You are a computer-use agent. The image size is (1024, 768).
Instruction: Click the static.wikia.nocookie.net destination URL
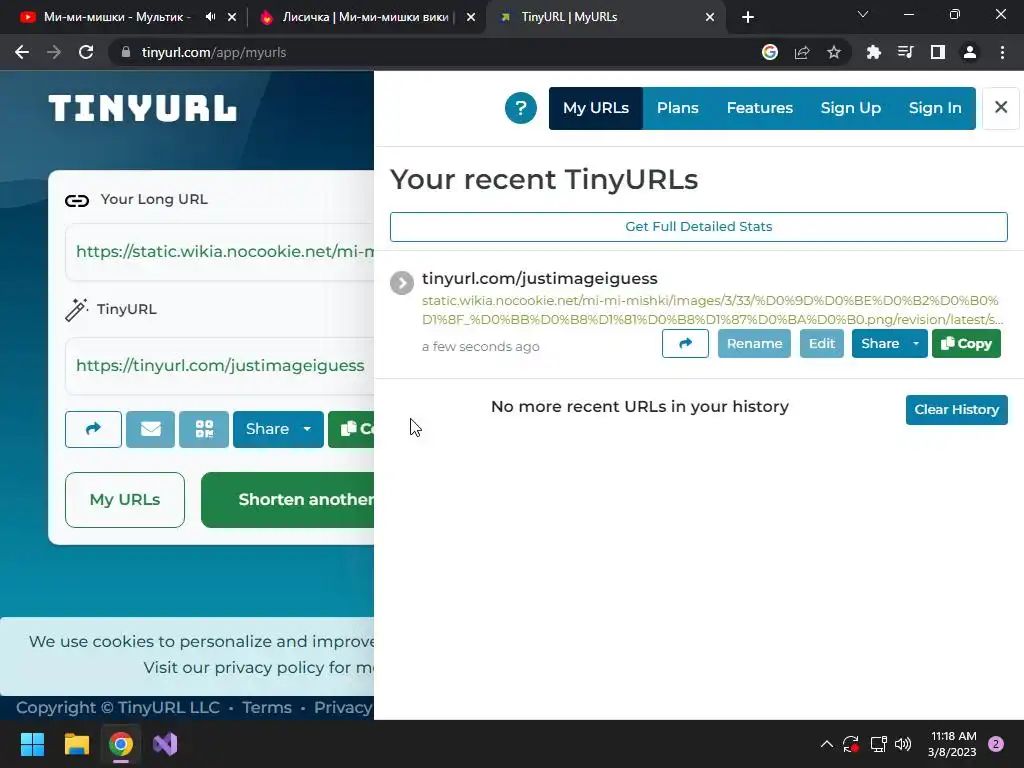click(712, 310)
